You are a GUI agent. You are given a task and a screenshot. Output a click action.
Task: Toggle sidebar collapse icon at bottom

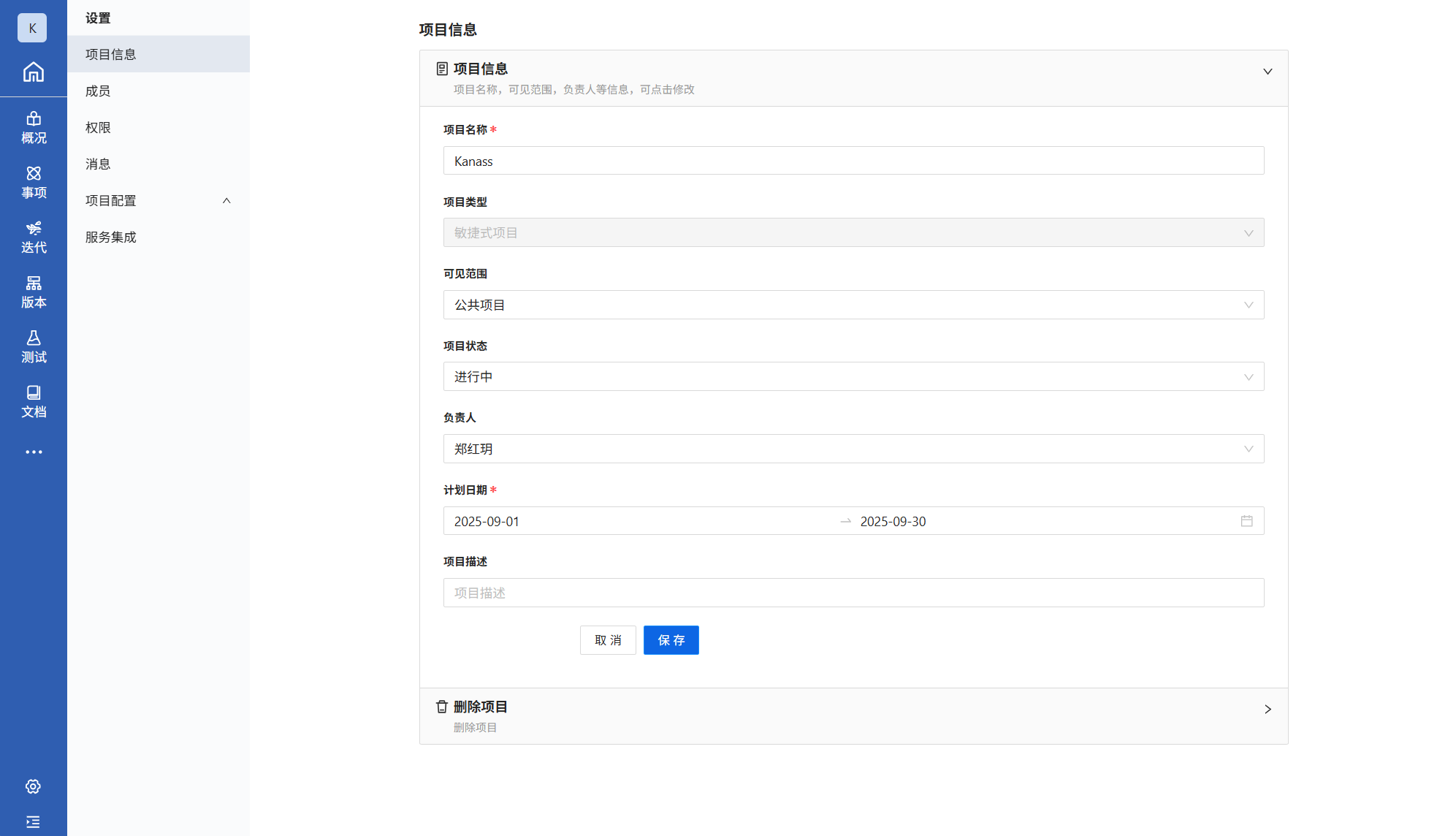33,822
